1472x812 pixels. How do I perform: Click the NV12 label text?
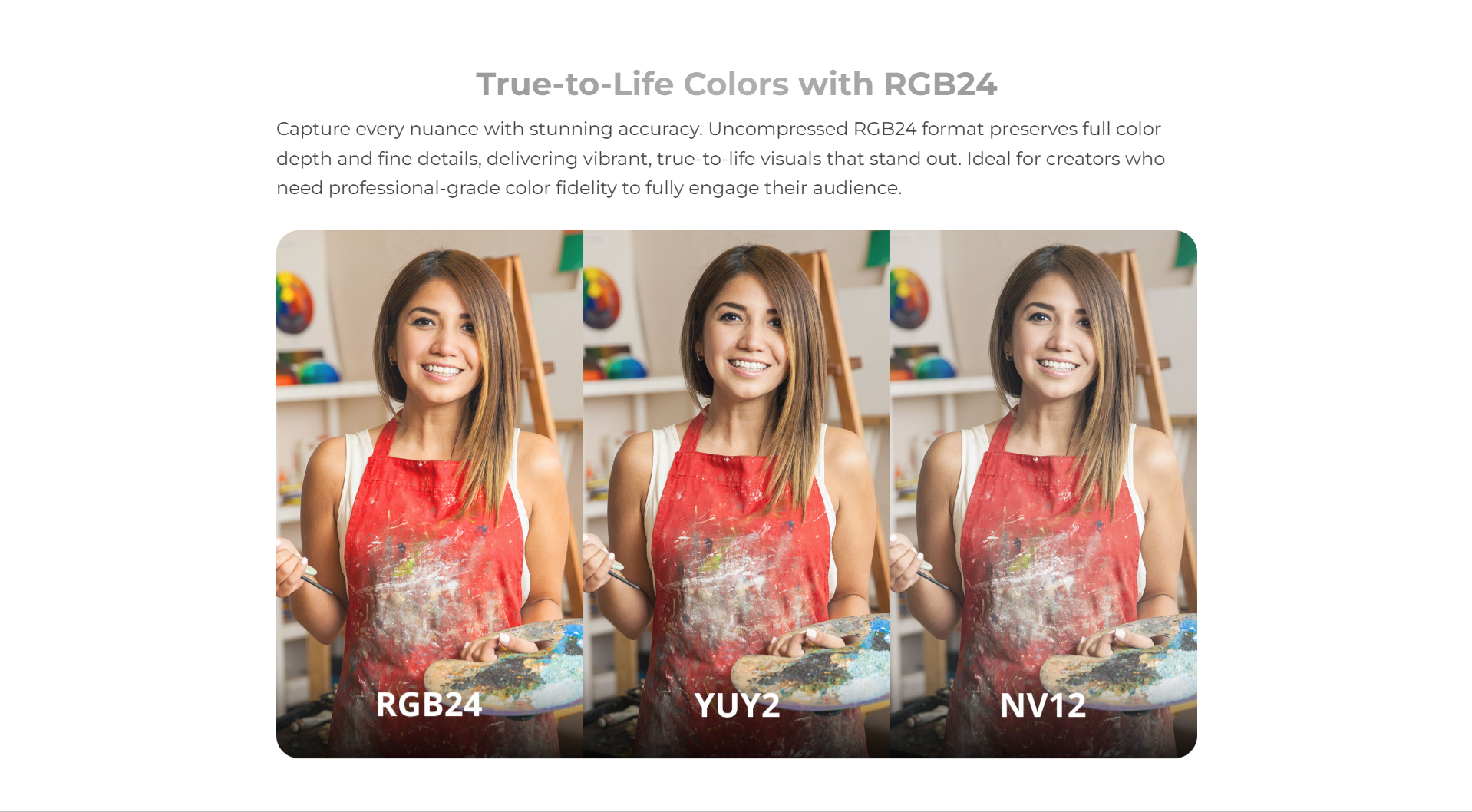coord(1043,705)
